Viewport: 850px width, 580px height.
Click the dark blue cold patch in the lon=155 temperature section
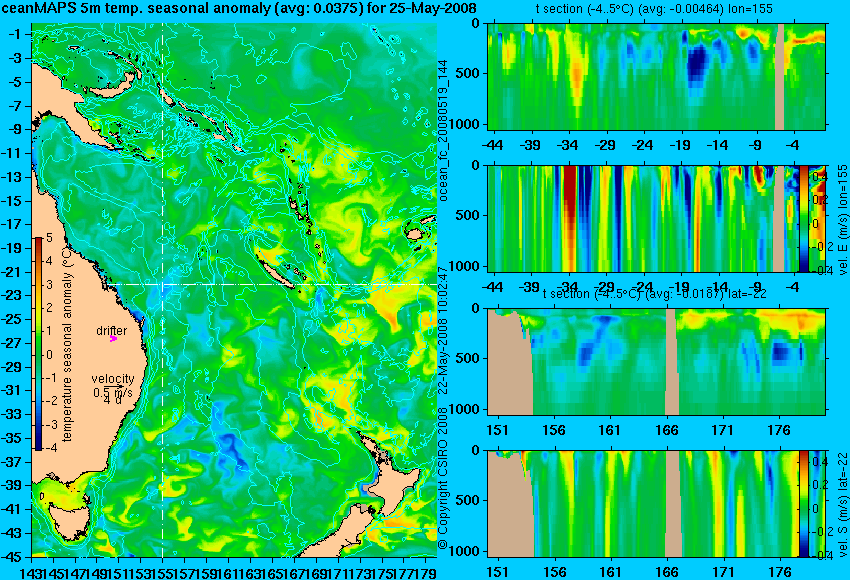(698, 65)
